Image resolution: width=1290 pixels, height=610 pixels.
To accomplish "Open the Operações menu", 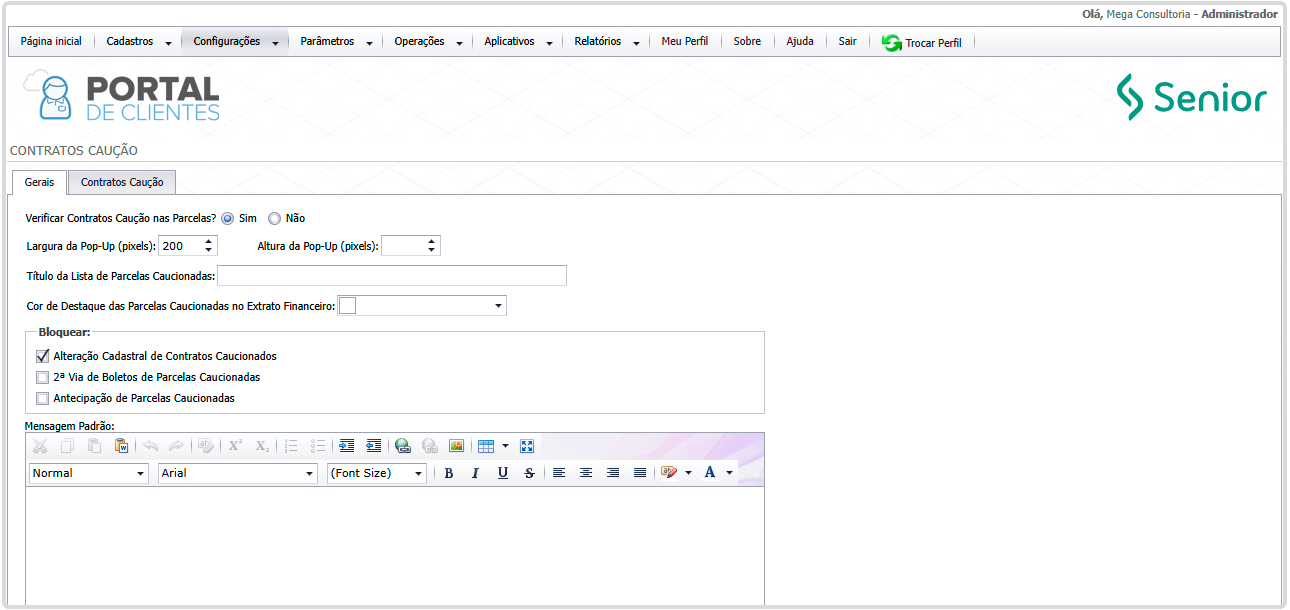I will coord(428,42).
